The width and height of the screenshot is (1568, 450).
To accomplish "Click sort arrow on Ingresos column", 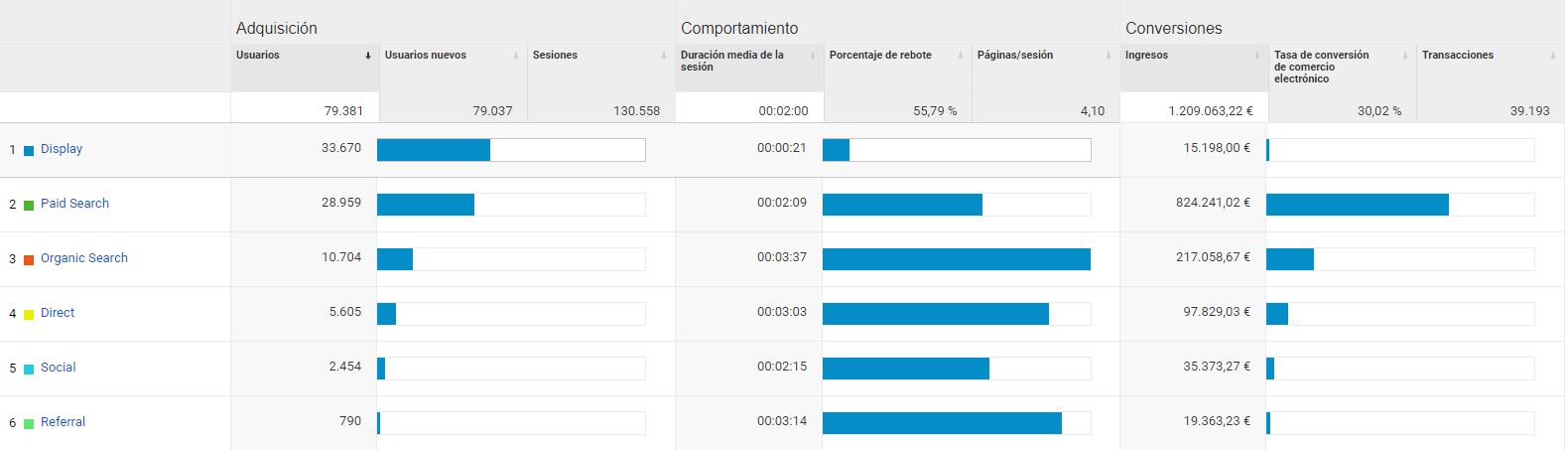I will (1257, 57).
